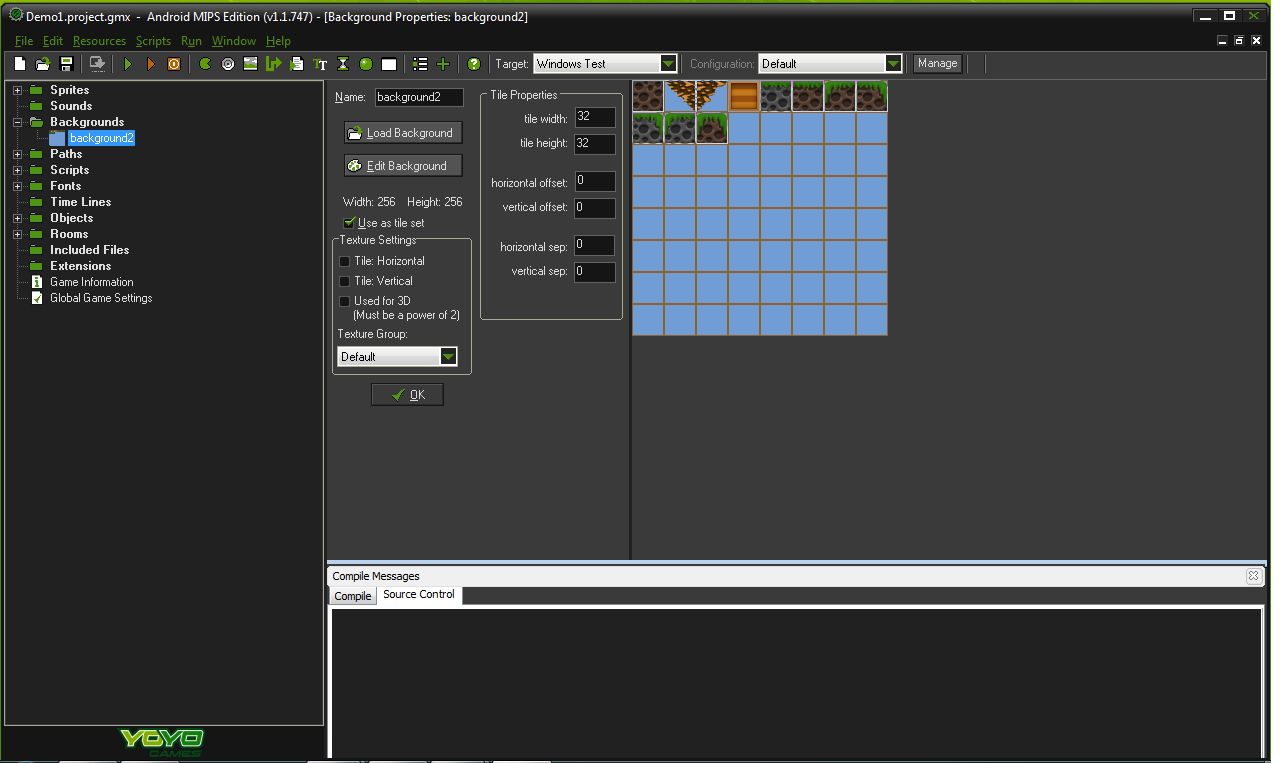Enable the Tile: Horizontal checkbox
The height and width of the screenshot is (763, 1280).
point(345,261)
